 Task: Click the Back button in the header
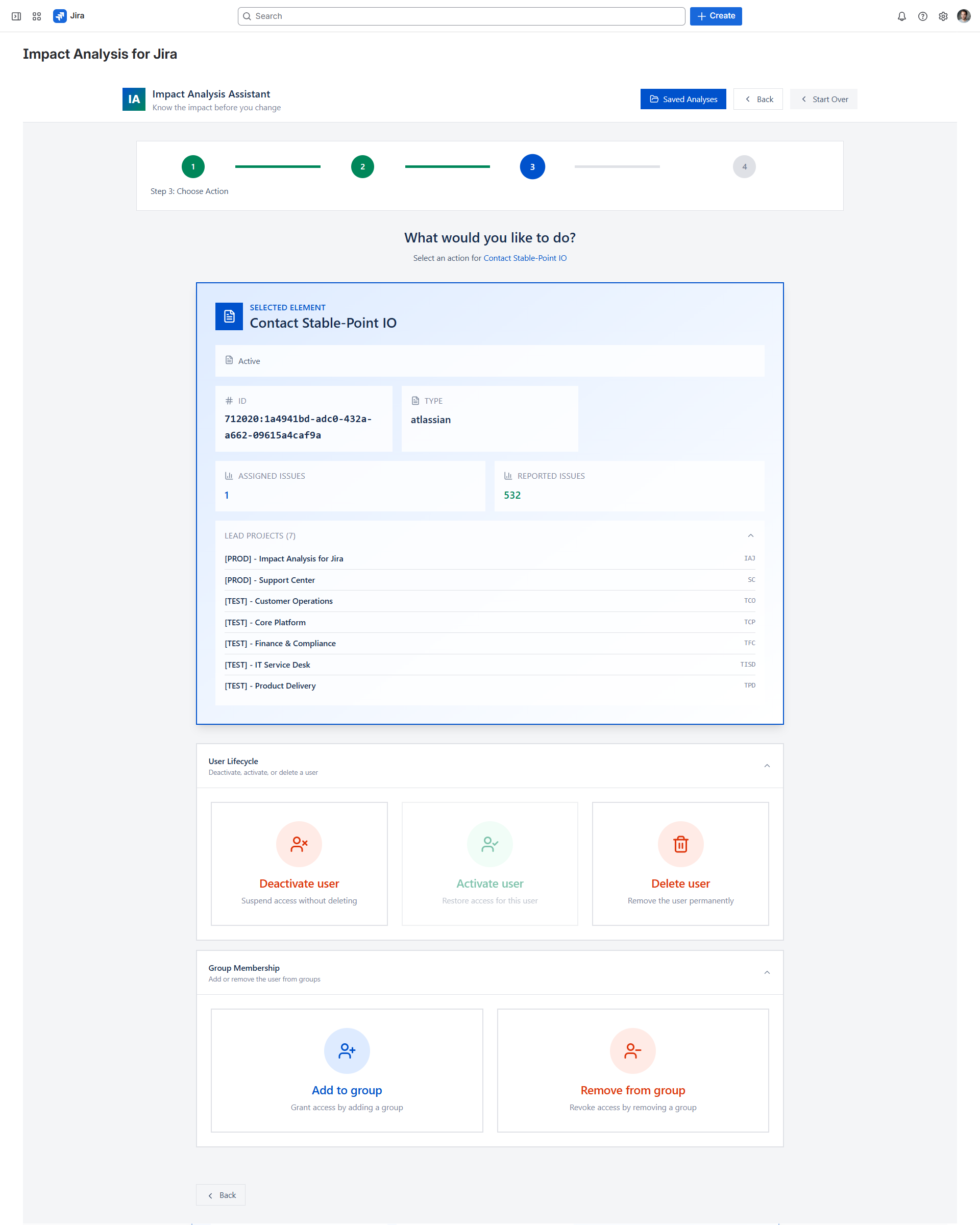758,99
